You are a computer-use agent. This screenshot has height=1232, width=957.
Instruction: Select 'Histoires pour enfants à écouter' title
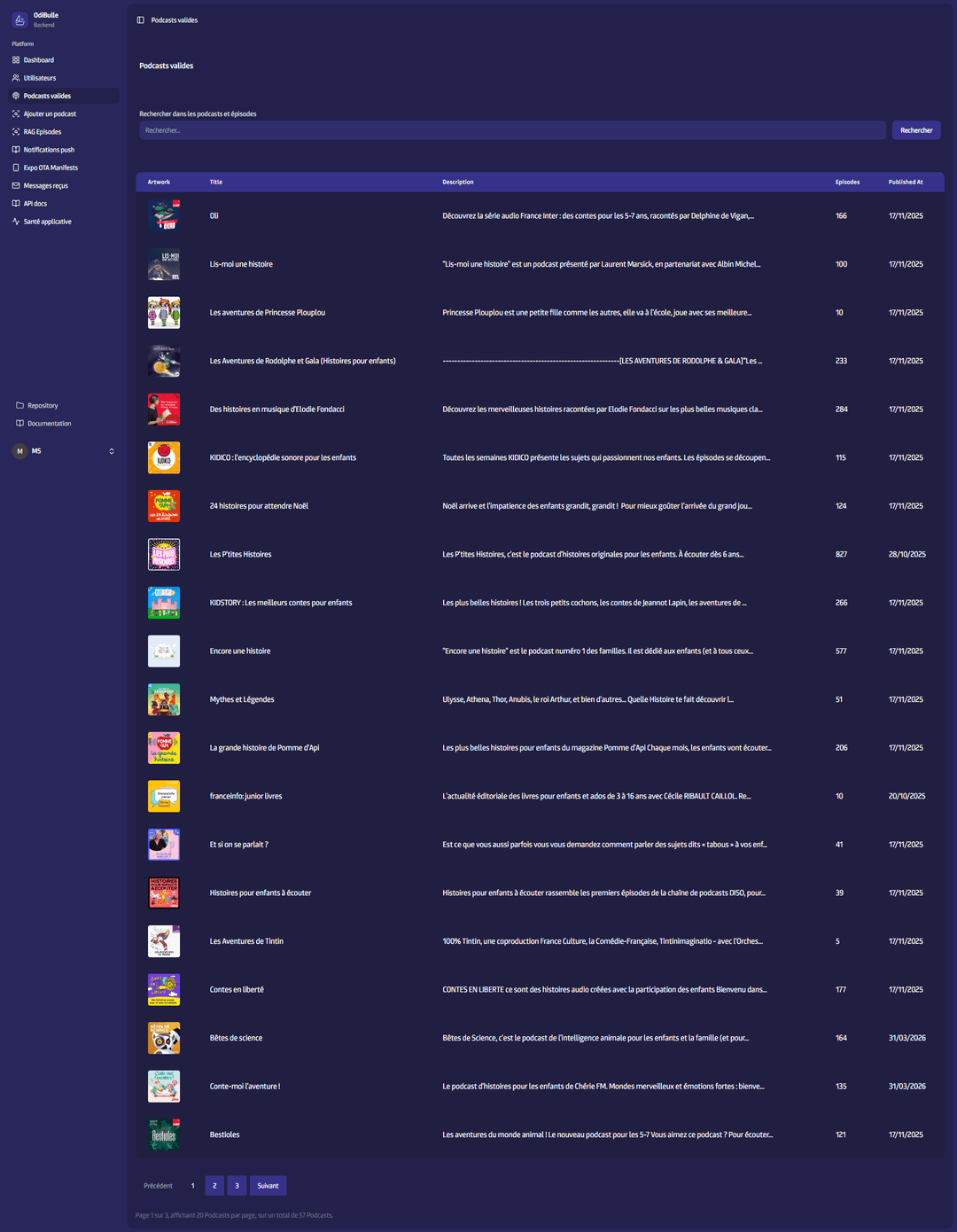(x=261, y=893)
